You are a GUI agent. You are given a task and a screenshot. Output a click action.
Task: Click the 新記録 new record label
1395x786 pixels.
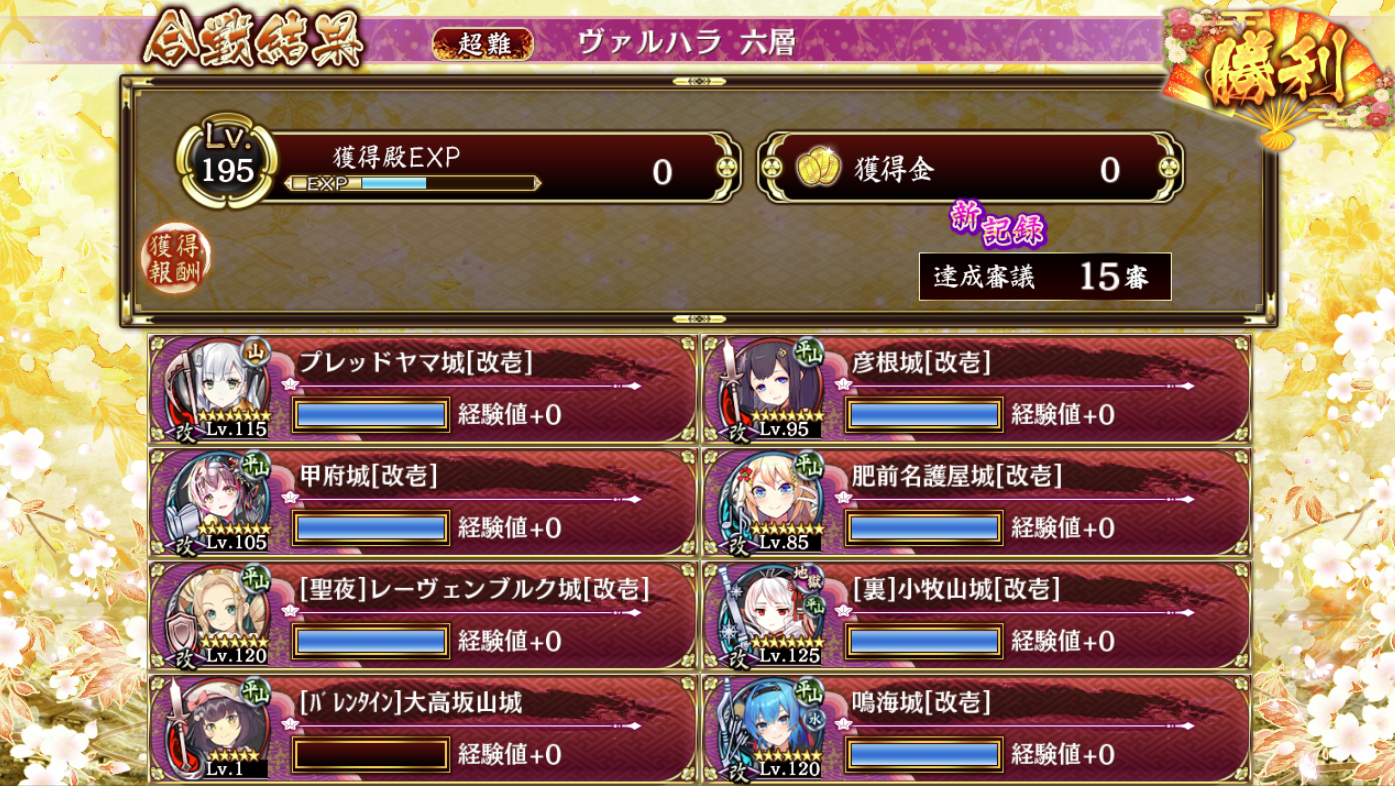pos(996,225)
